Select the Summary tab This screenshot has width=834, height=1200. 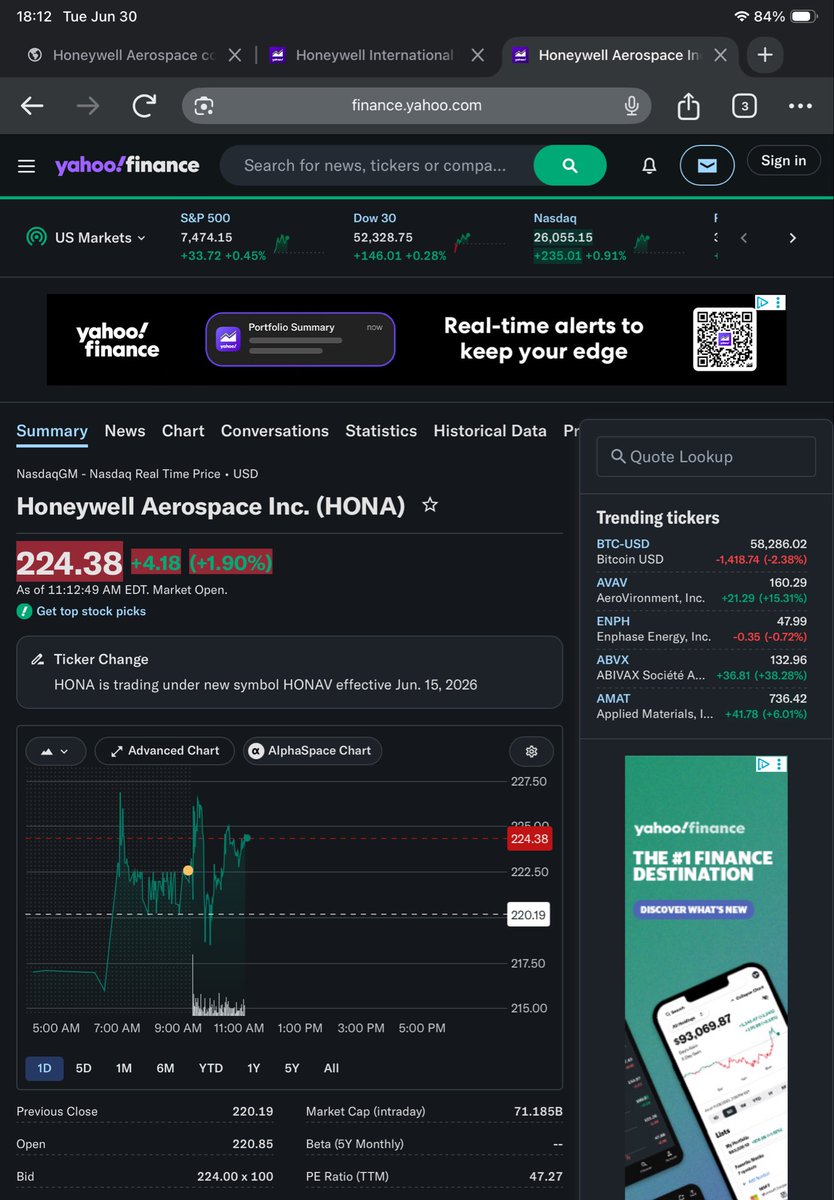click(x=52, y=431)
